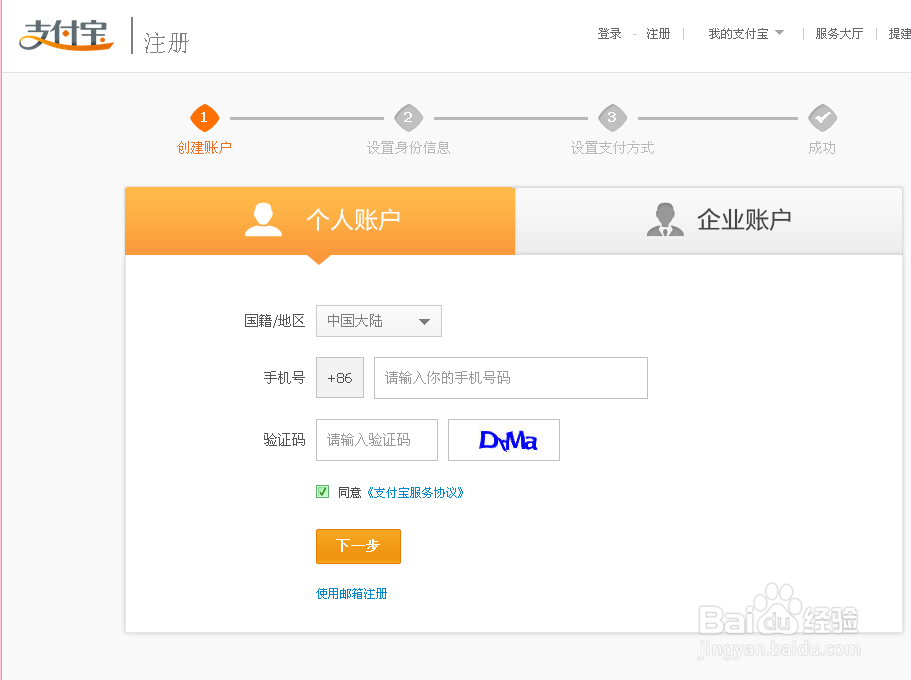911x680 pixels.
Task: Click the 设置身份信息 step label
Action: pyautogui.click(x=408, y=148)
